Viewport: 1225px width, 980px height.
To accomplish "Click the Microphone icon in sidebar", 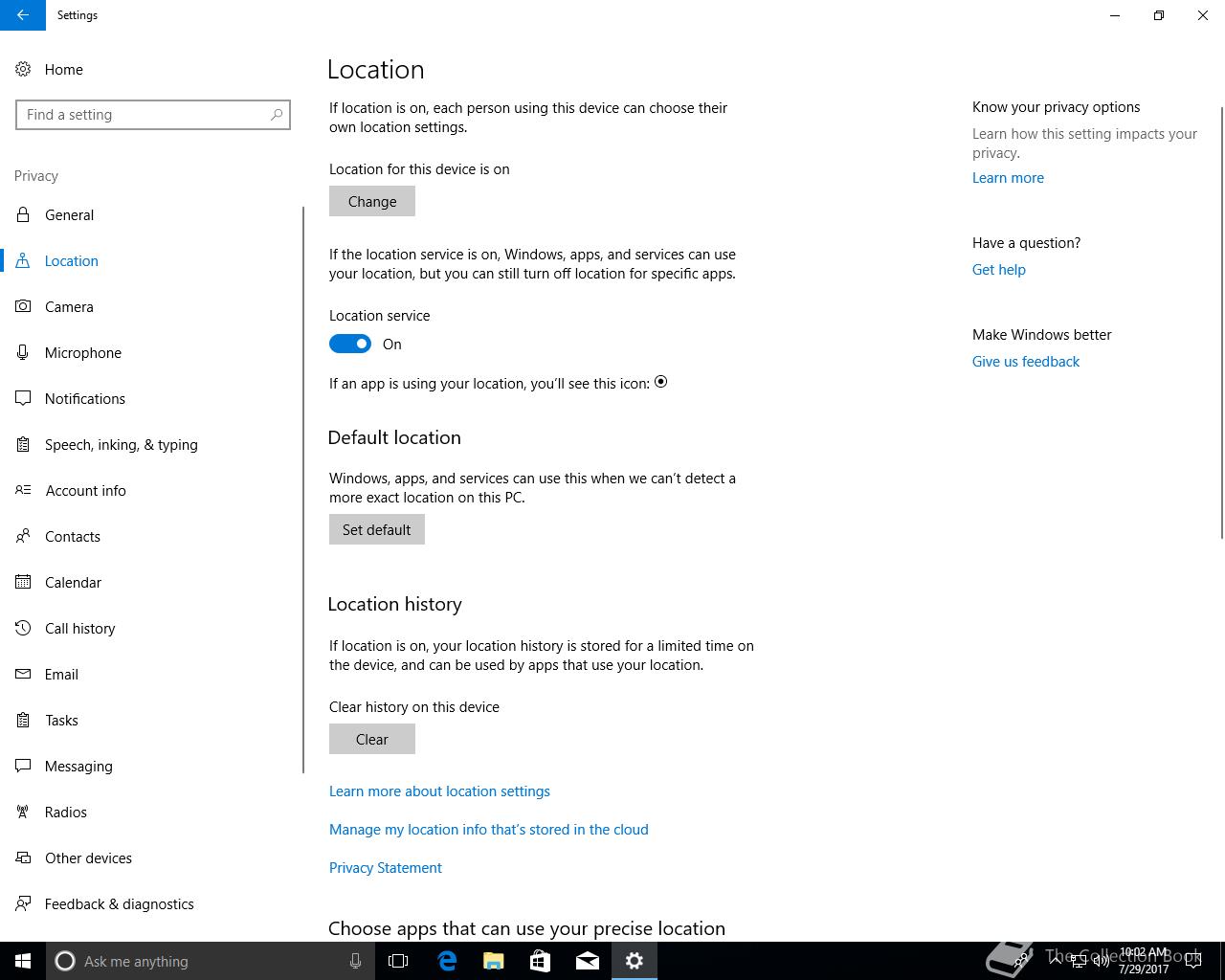I will click(23, 352).
